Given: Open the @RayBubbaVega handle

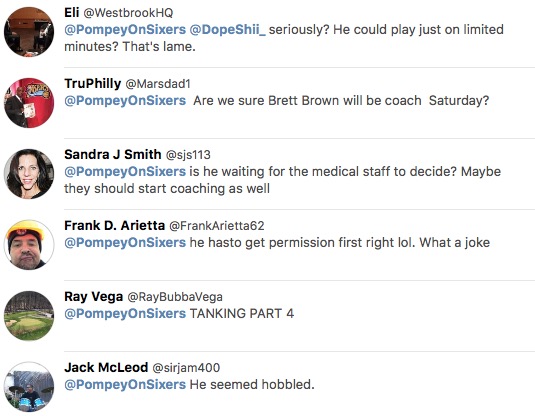Looking at the screenshot, I should [x=175, y=297].
